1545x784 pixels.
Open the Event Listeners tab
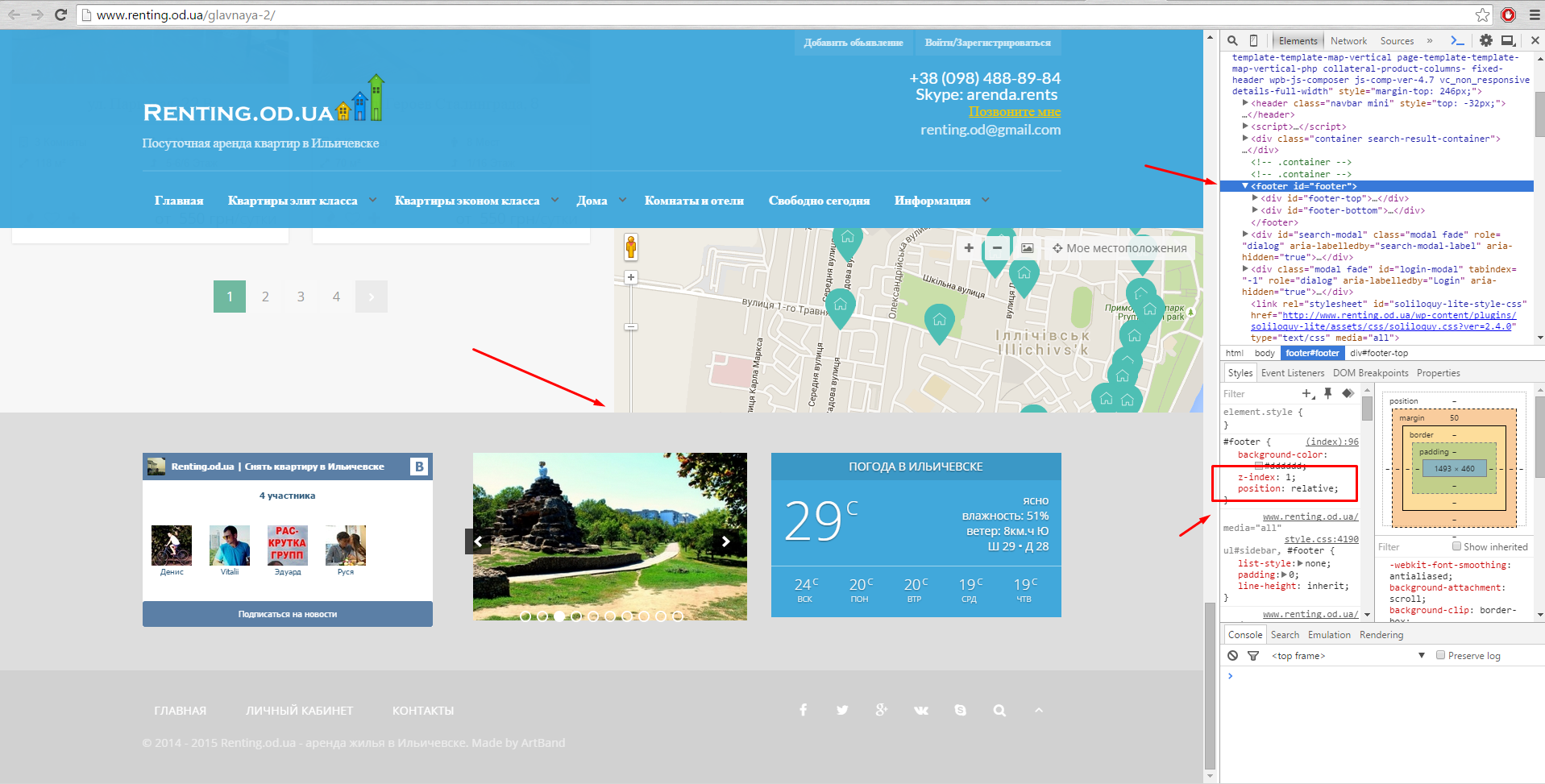[1292, 373]
